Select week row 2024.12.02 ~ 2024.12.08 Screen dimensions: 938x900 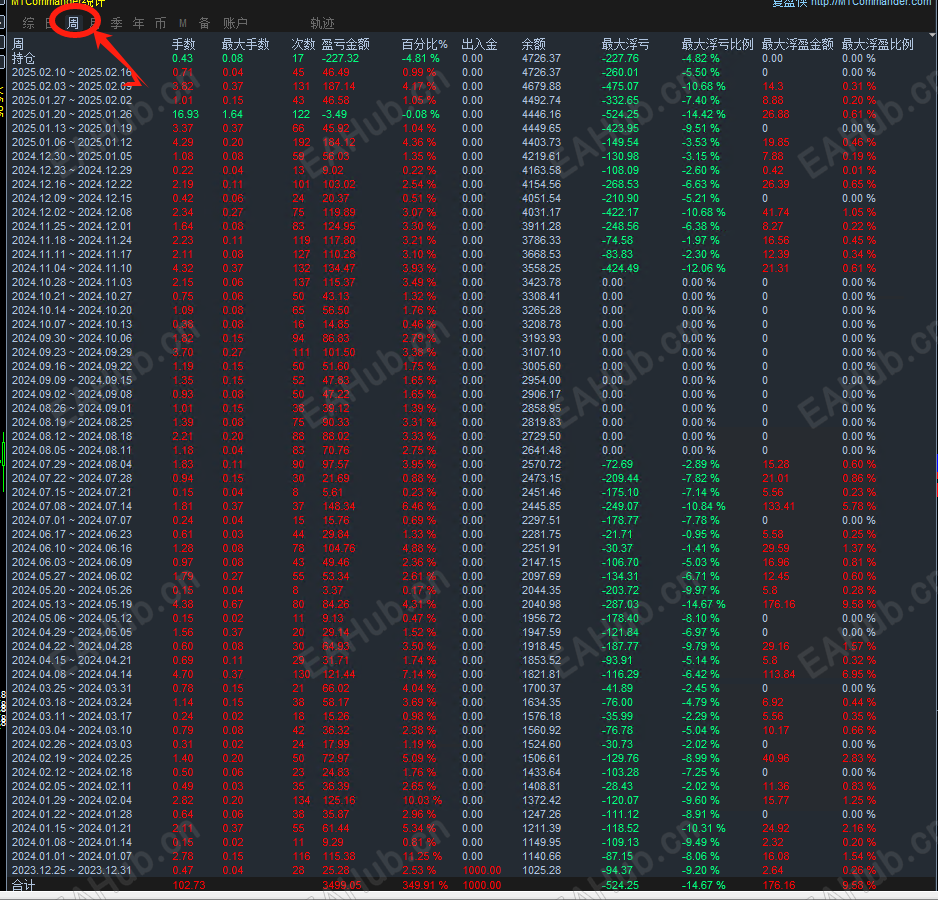[x=72, y=212]
